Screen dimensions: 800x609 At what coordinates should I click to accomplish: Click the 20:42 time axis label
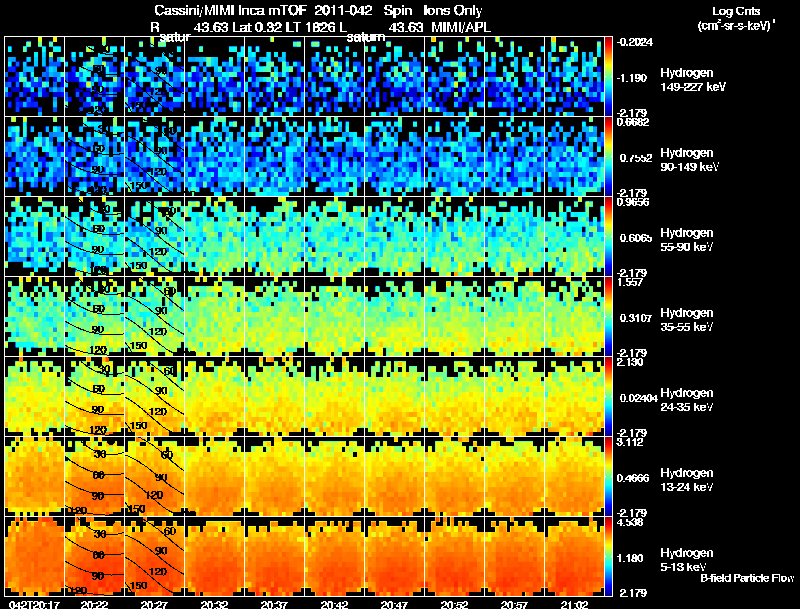coord(334,604)
